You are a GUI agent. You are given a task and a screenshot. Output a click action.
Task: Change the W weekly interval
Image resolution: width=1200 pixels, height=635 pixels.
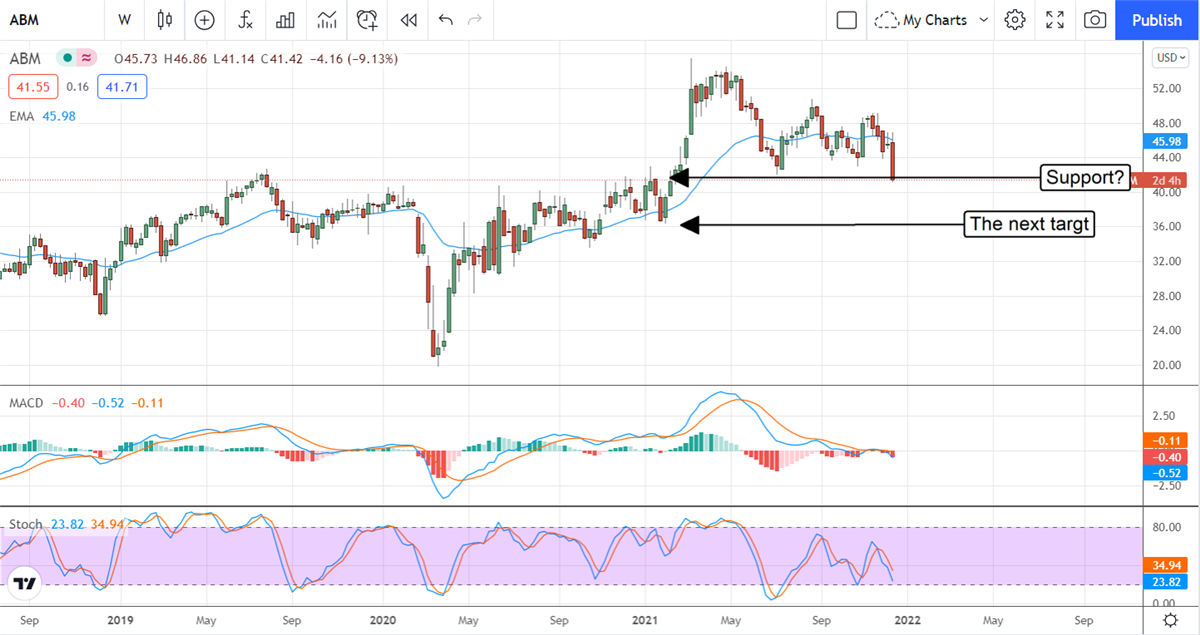124,19
